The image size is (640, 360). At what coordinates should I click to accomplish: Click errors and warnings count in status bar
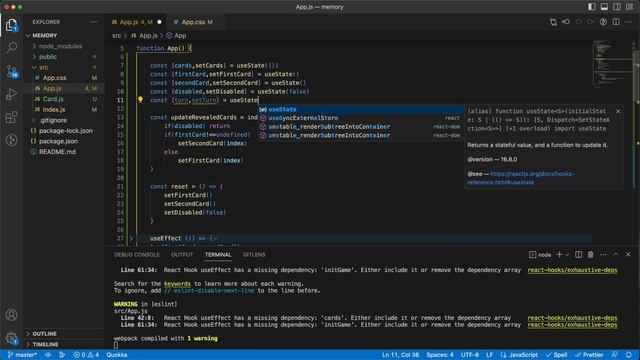pos(86,355)
